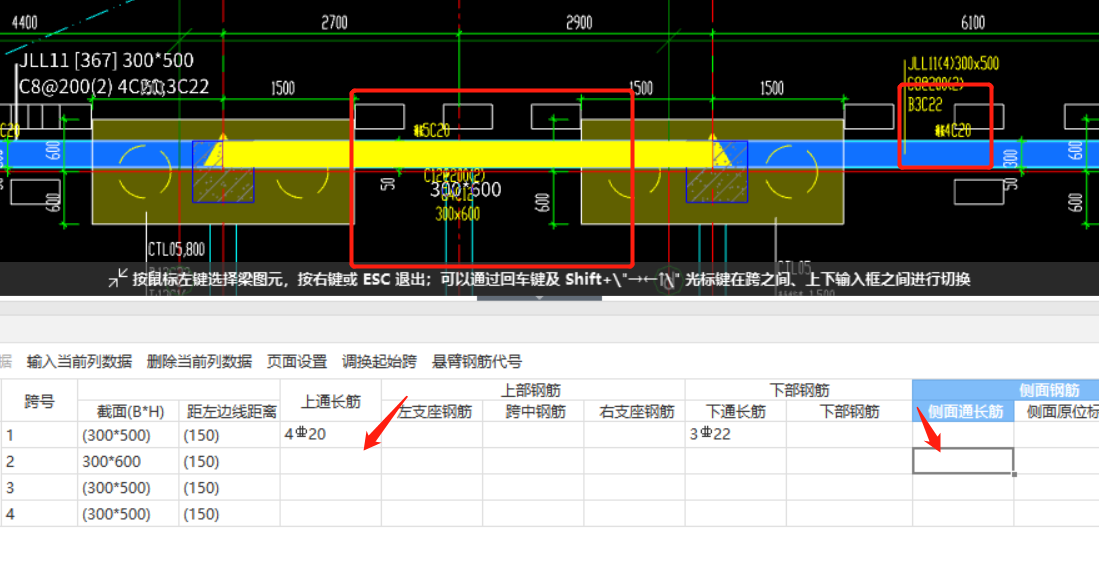Viewport: 1099px width, 585px height.
Task: Click the 6100 dimension label
Action: [x=973, y=23]
